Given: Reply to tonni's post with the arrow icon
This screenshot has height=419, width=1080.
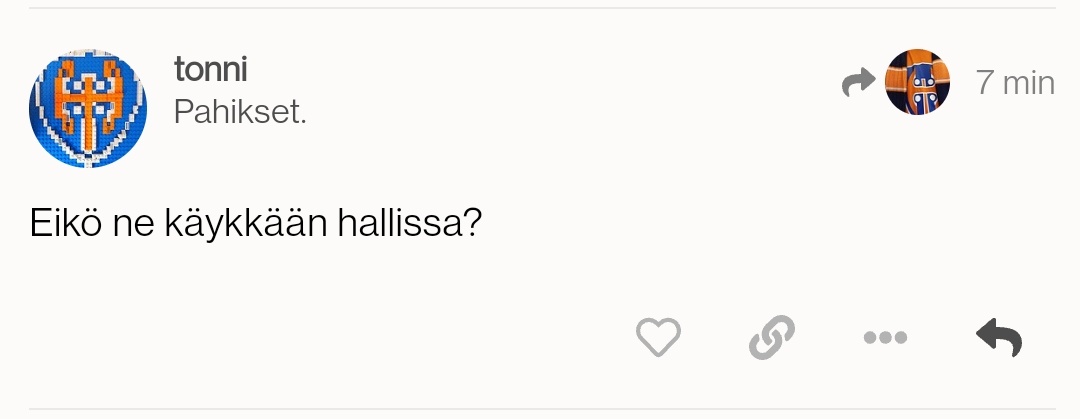Looking at the screenshot, I should 998,337.
